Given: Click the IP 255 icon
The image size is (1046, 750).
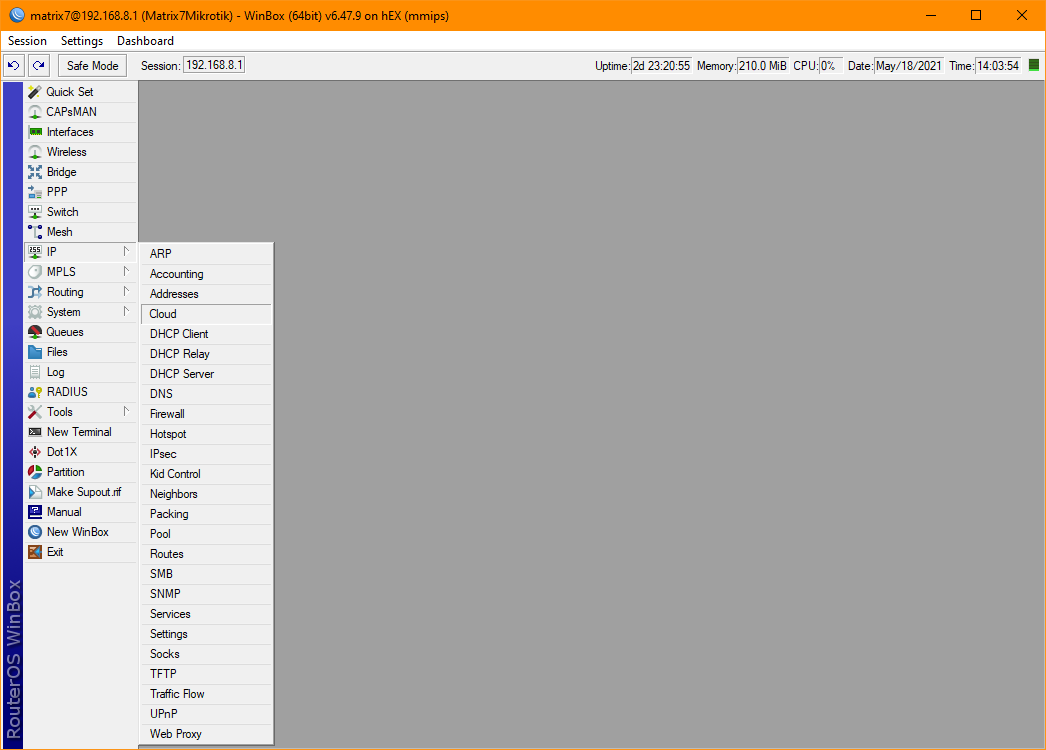Looking at the screenshot, I should [x=35, y=252].
